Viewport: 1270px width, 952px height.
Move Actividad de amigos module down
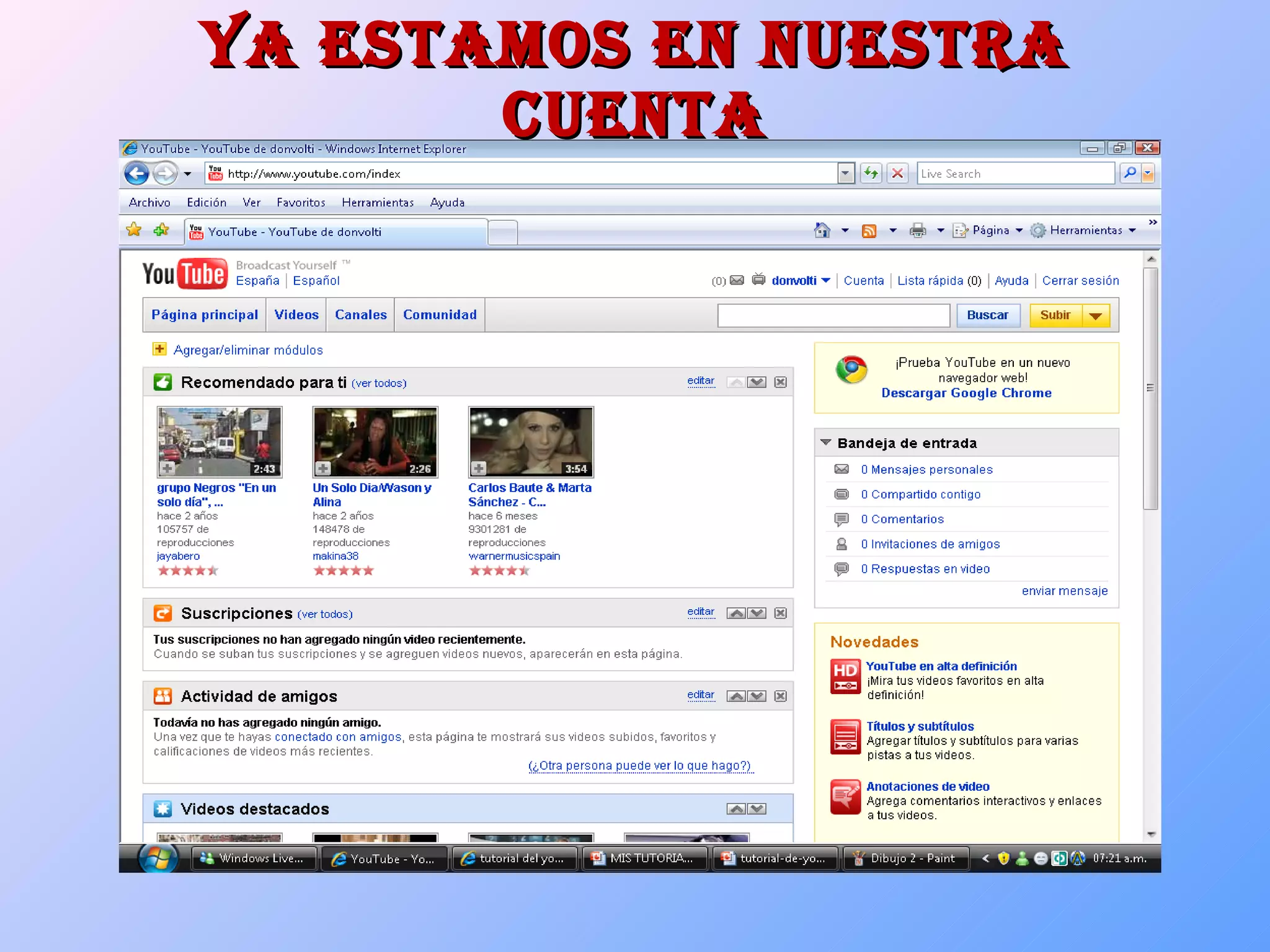tap(757, 697)
